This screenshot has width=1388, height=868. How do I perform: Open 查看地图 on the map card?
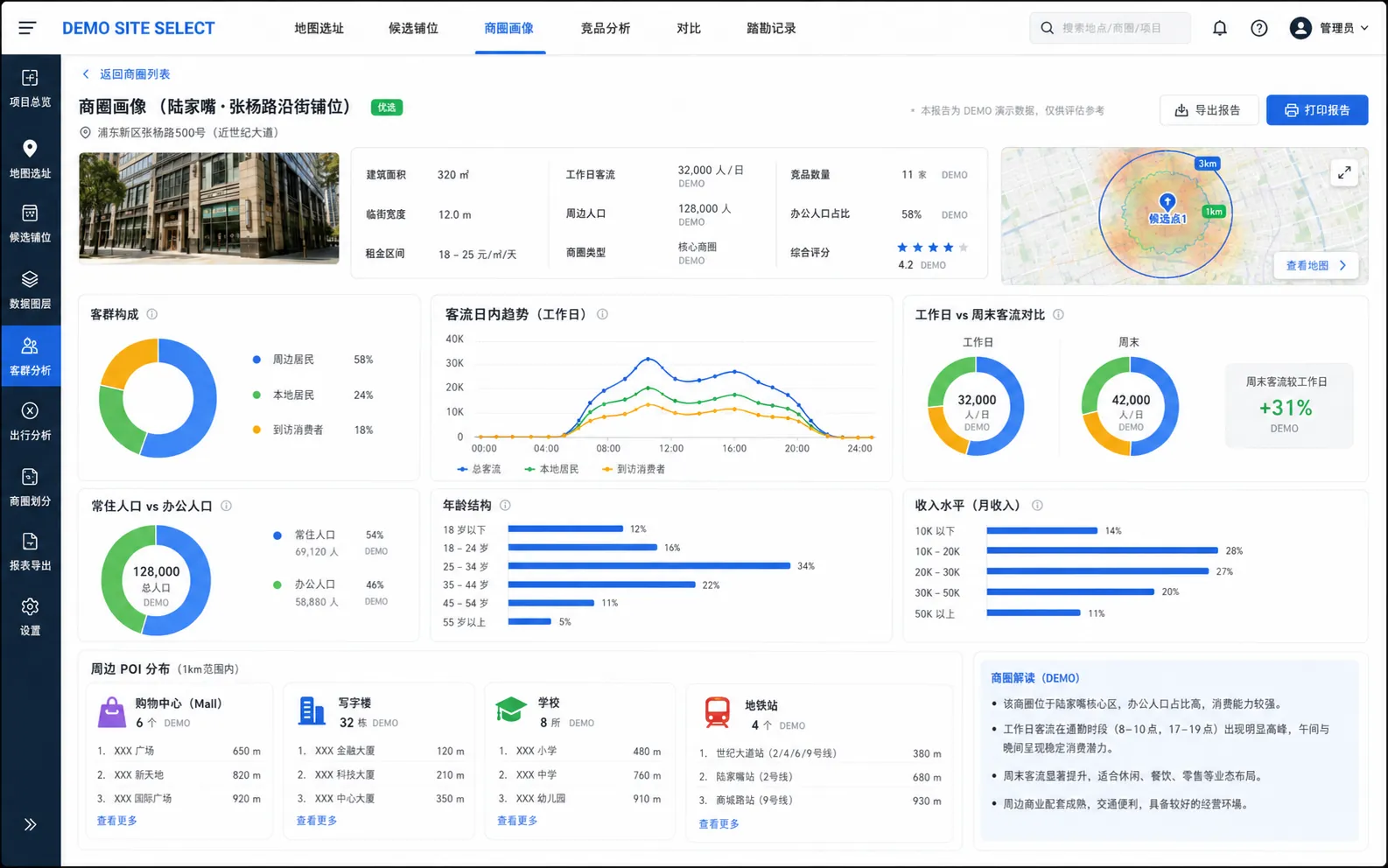click(x=1316, y=265)
